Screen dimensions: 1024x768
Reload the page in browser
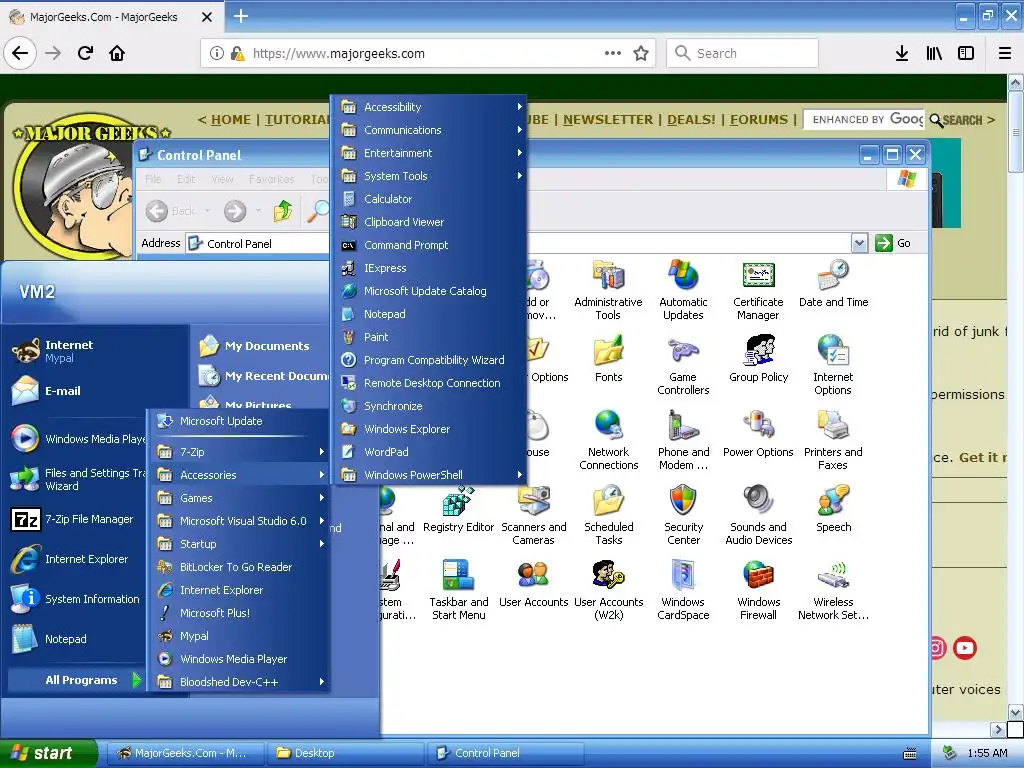(85, 53)
